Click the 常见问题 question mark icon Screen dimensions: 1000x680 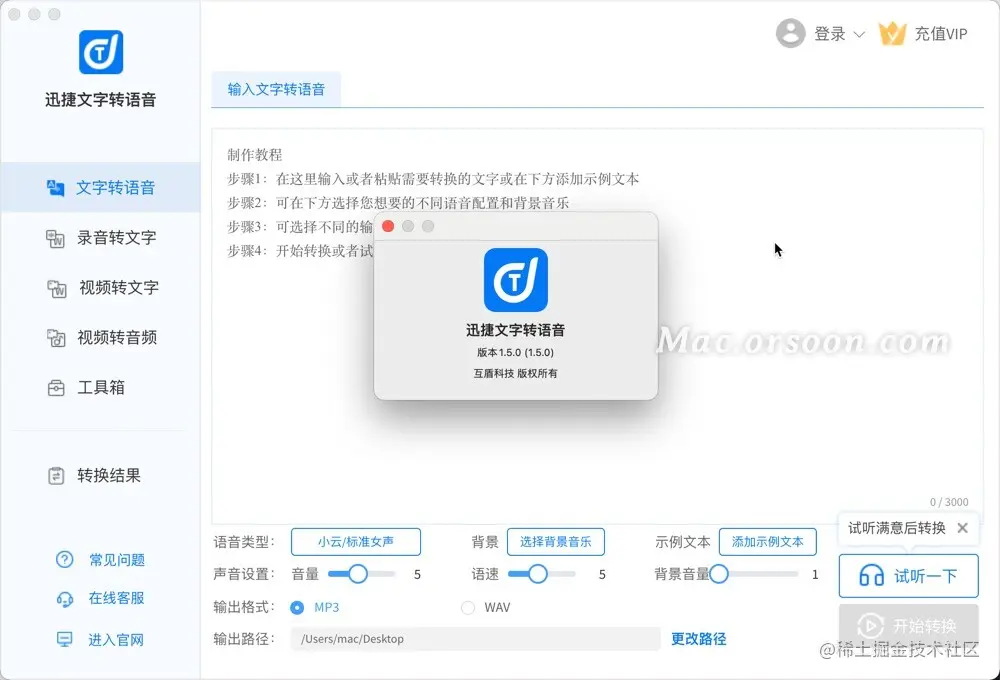pos(64,559)
